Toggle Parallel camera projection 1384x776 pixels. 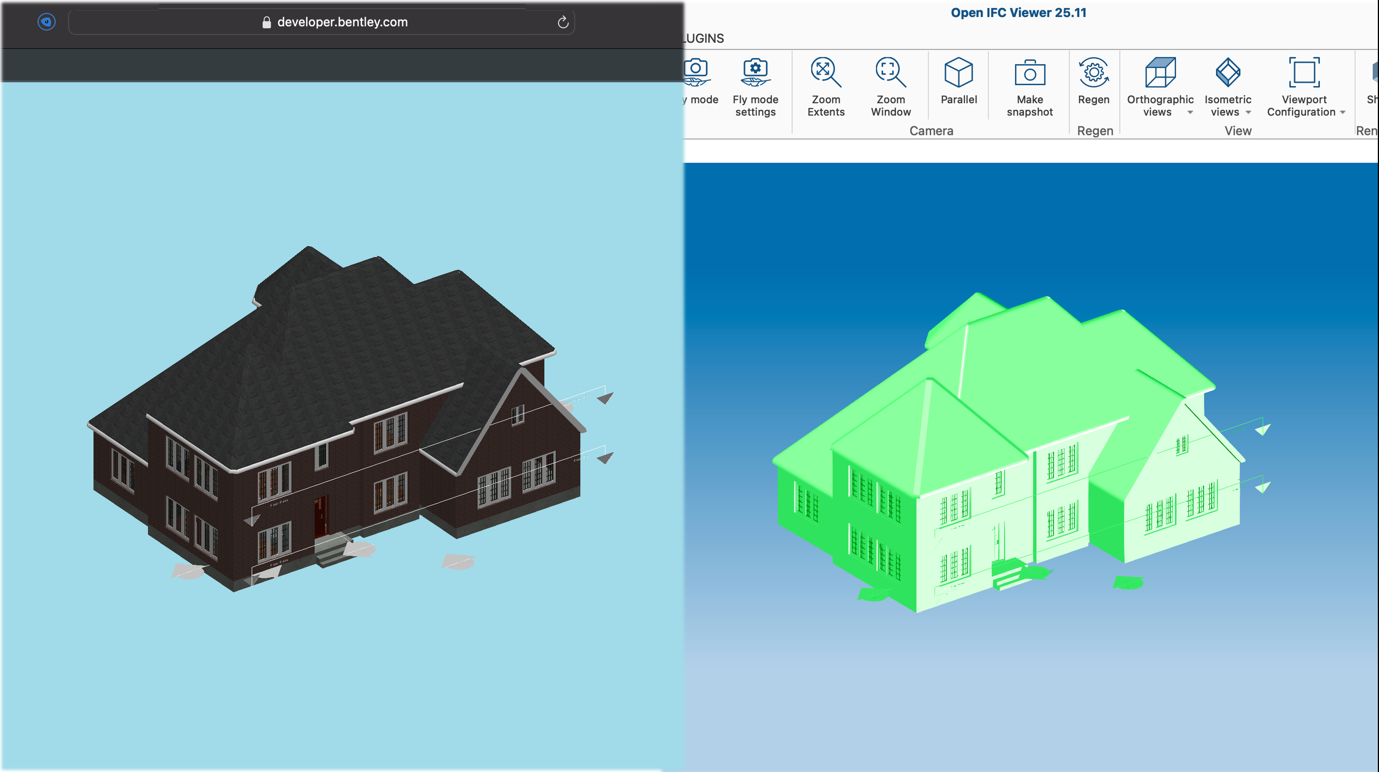[x=958, y=82]
